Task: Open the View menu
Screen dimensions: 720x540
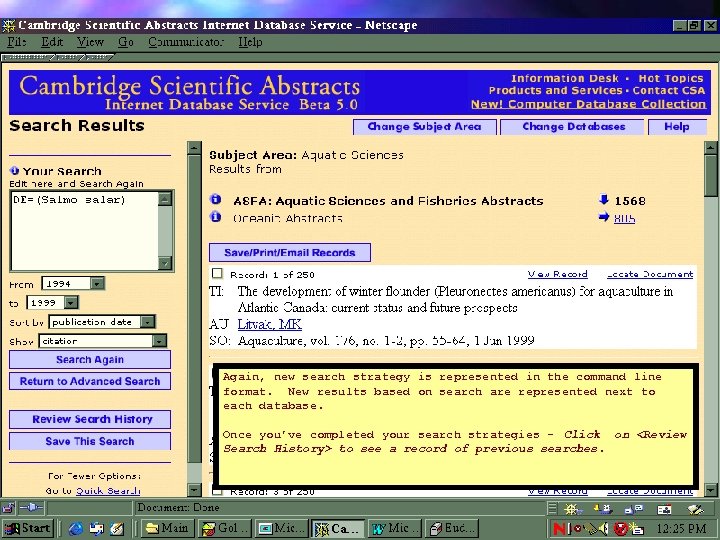Action: click(x=90, y=42)
